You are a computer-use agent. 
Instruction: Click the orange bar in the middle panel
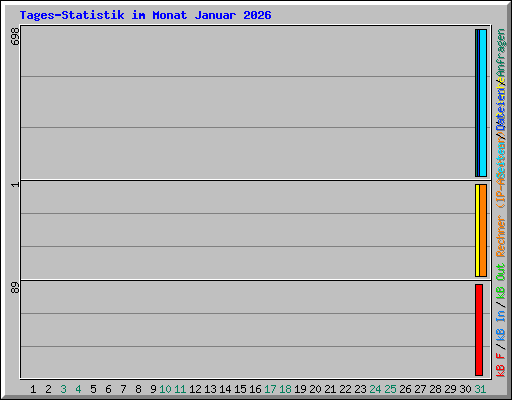pyautogui.click(x=483, y=230)
